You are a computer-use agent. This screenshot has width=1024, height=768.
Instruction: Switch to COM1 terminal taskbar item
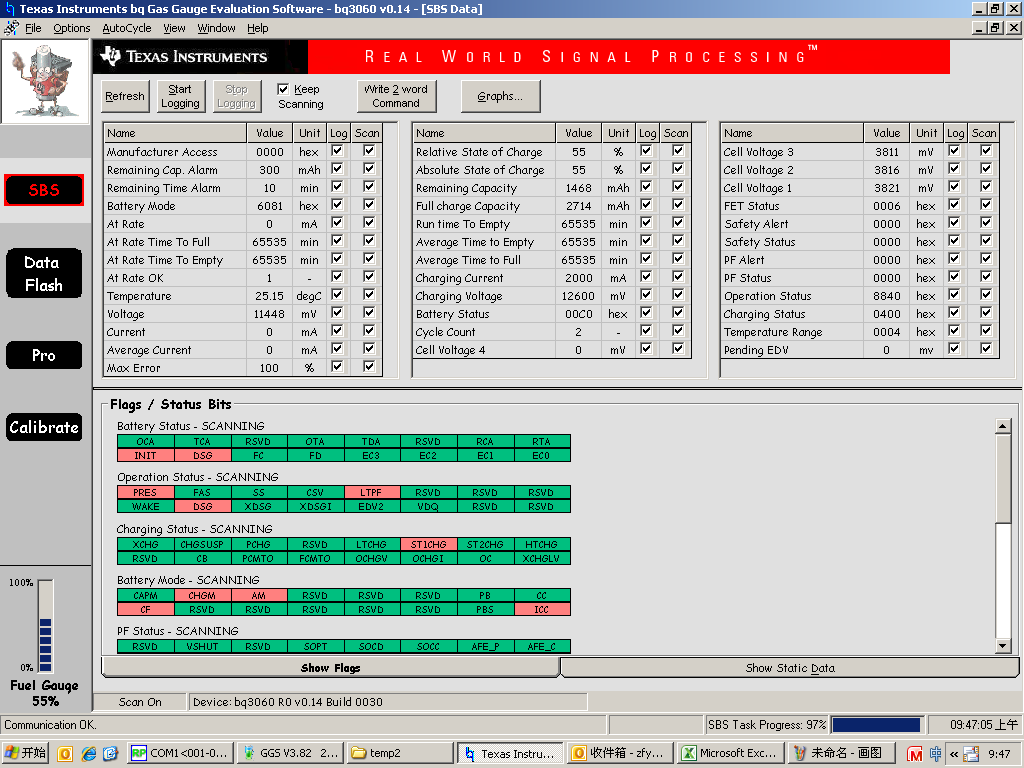(x=180, y=753)
